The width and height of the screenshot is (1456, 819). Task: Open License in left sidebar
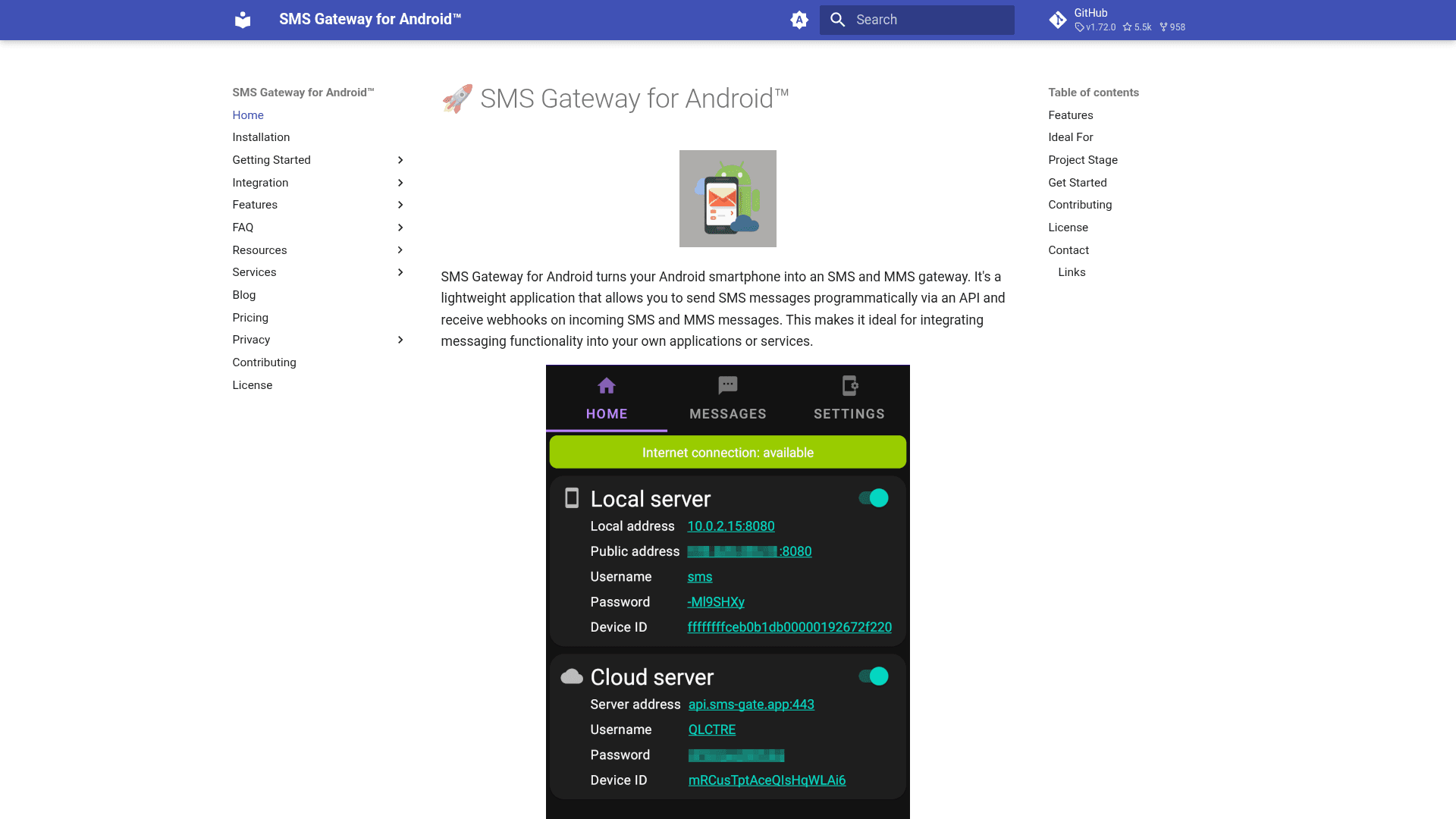253,385
